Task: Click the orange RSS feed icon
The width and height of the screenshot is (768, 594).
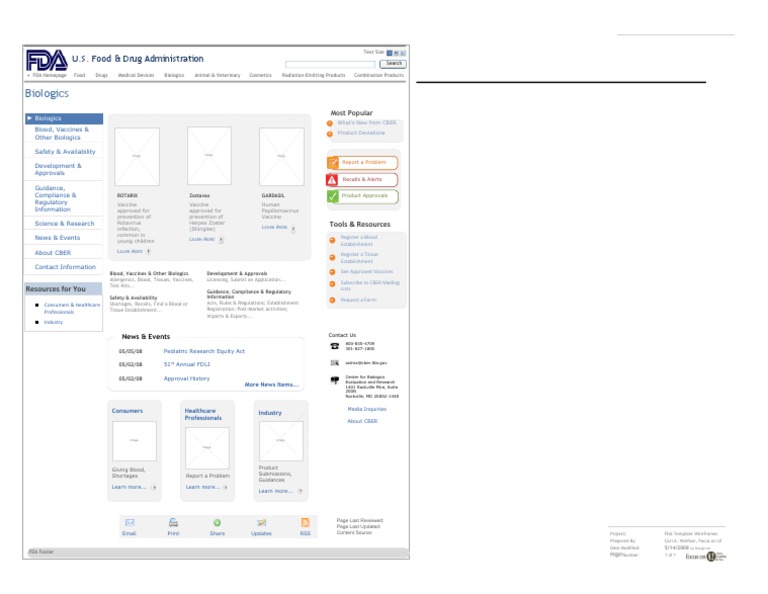Action: click(x=305, y=523)
